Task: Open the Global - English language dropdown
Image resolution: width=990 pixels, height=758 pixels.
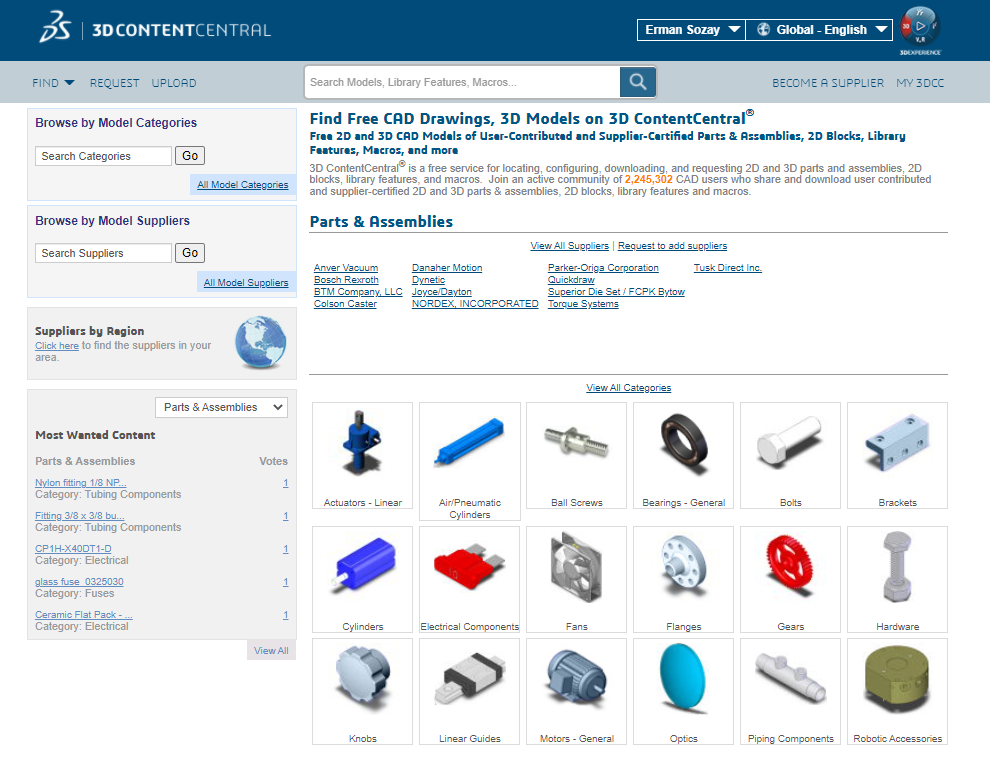Action: coord(819,30)
